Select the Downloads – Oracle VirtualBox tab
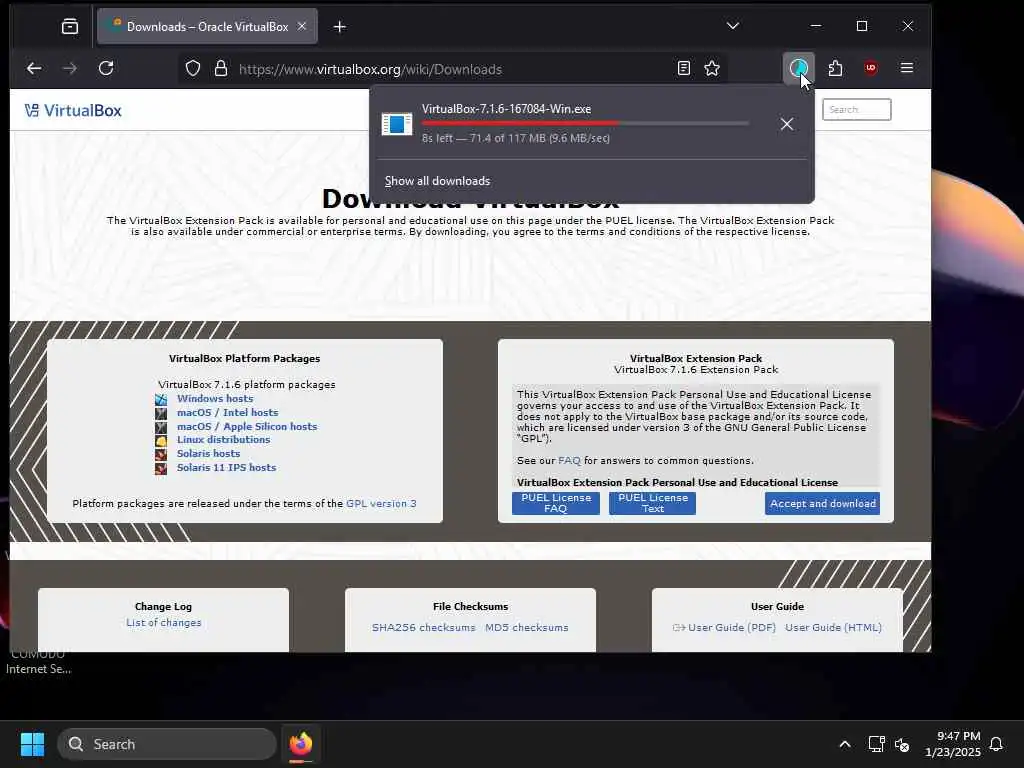This screenshot has height=768, width=1024. 207,26
